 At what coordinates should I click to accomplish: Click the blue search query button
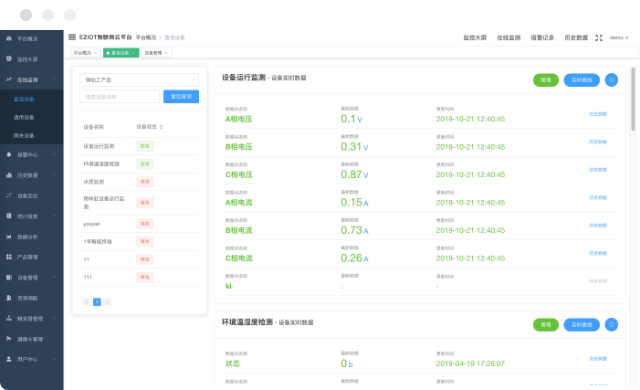(181, 97)
